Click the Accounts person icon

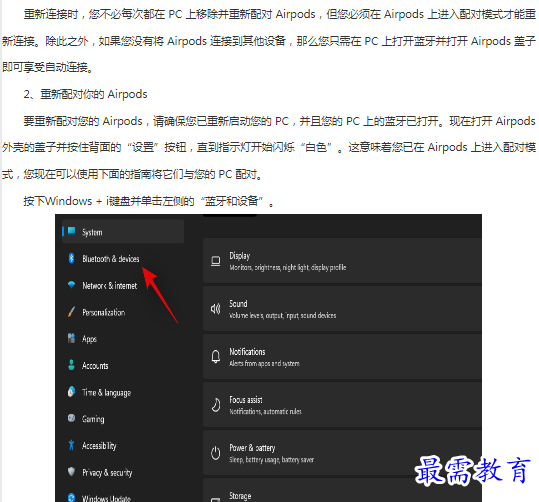(71, 365)
